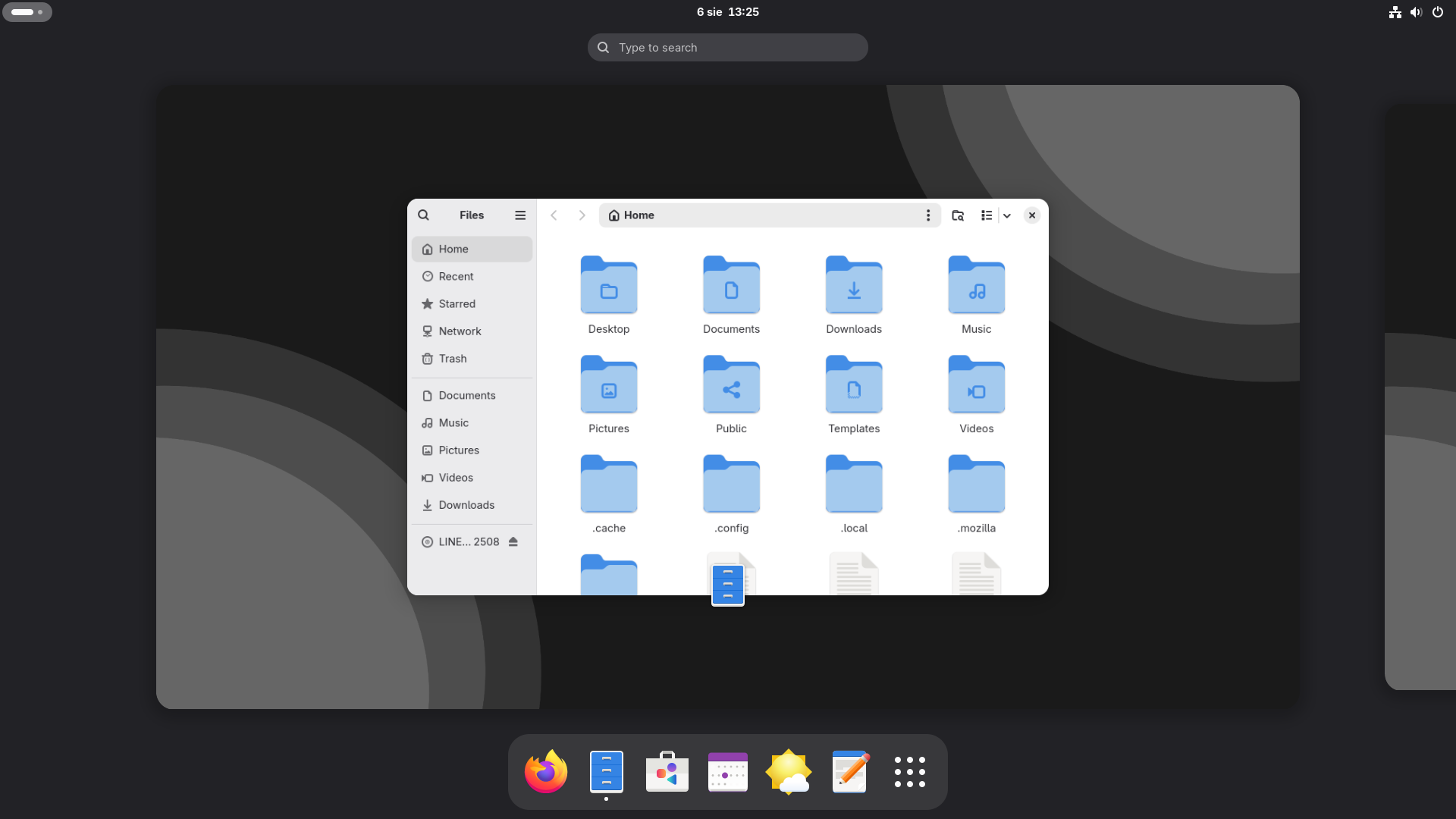Click workspace indicator in top-left corner
Image resolution: width=1456 pixels, height=819 pixels.
[27, 12]
